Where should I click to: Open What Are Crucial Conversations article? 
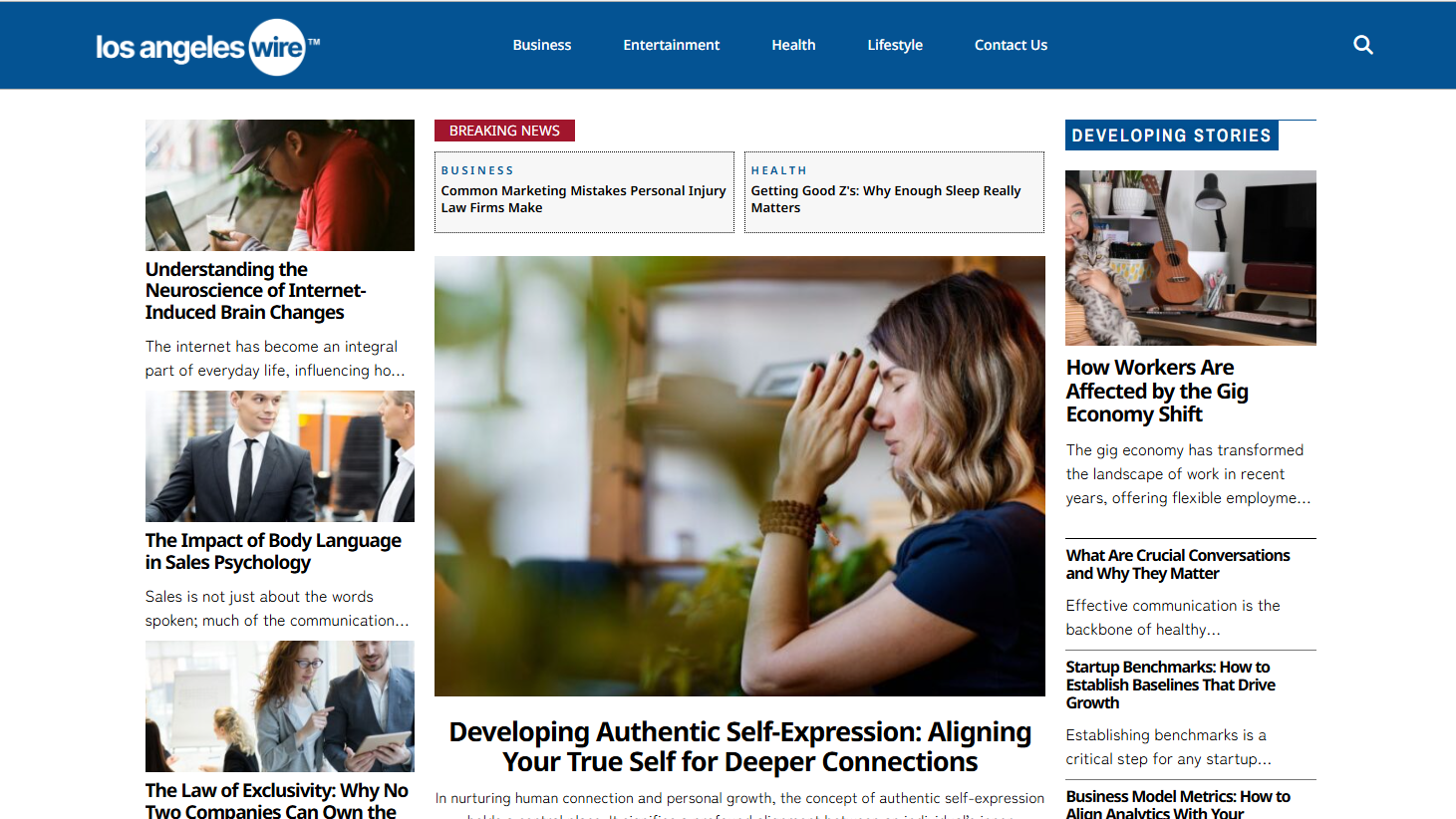pos(1178,564)
